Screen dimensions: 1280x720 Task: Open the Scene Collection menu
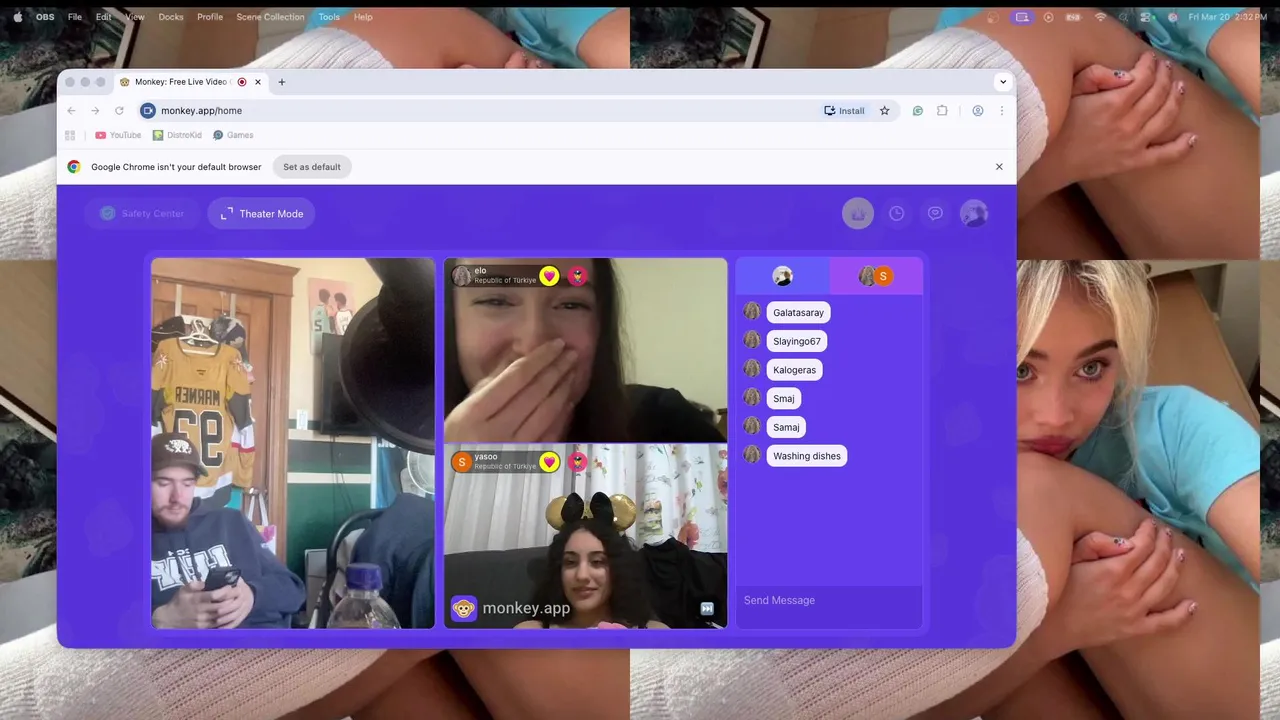pyautogui.click(x=270, y=17)
